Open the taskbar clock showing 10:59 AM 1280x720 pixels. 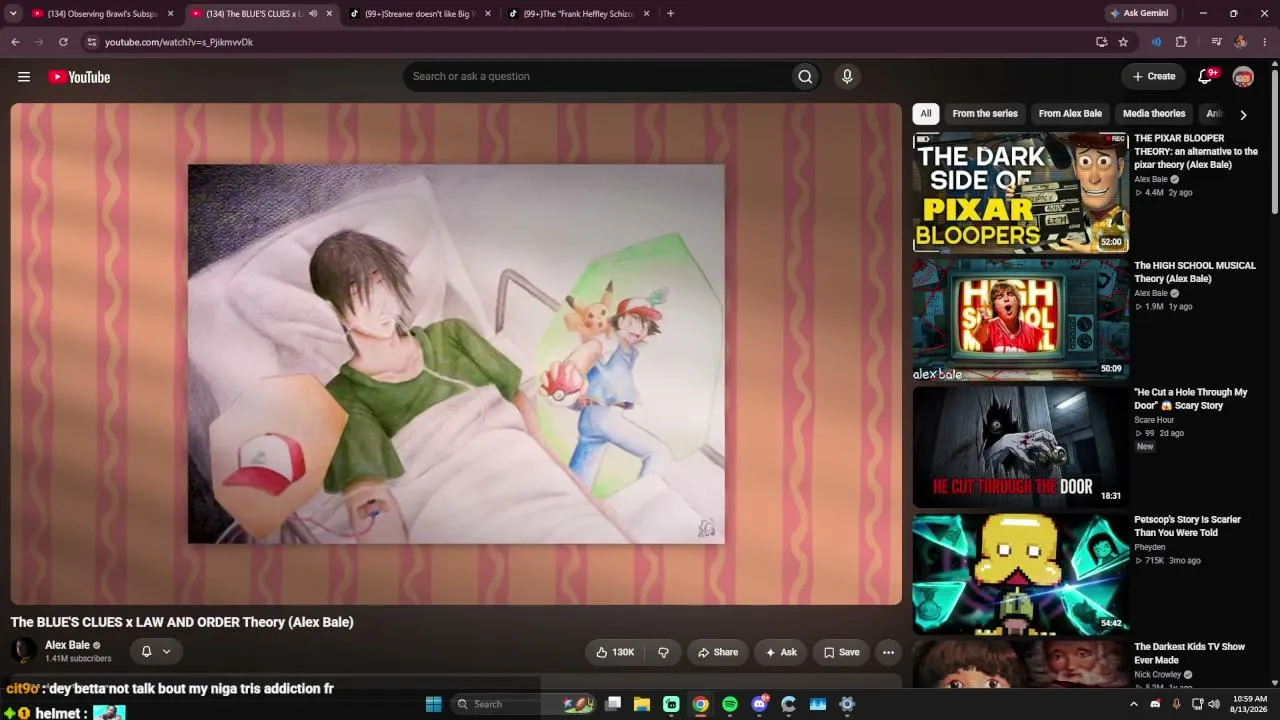(1247, 704)
